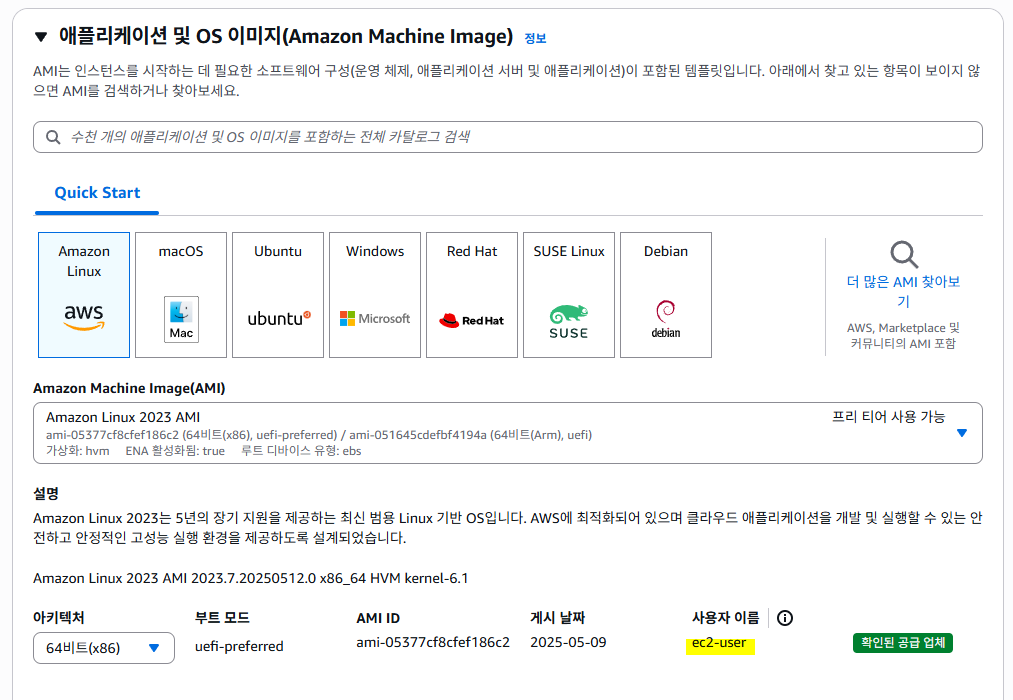1013x700 pixels.
Task: Select the Red Hat AMI tile
Action: pyautogui.click(x=472, y=295)
